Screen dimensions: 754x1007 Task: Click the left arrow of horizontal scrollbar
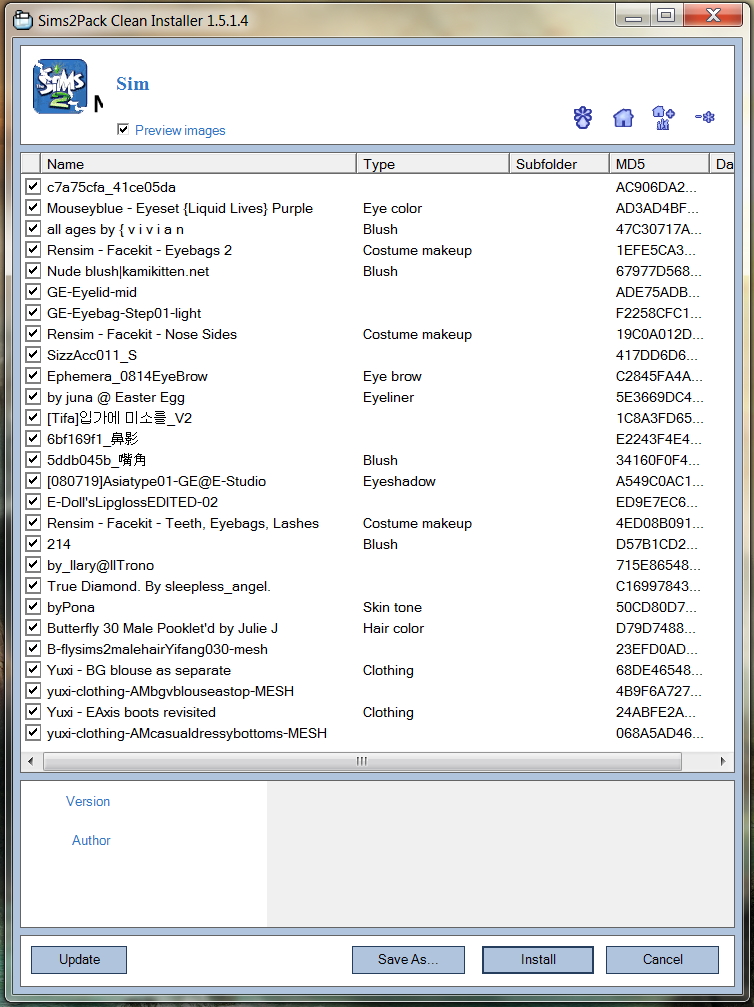coord(30,761)
